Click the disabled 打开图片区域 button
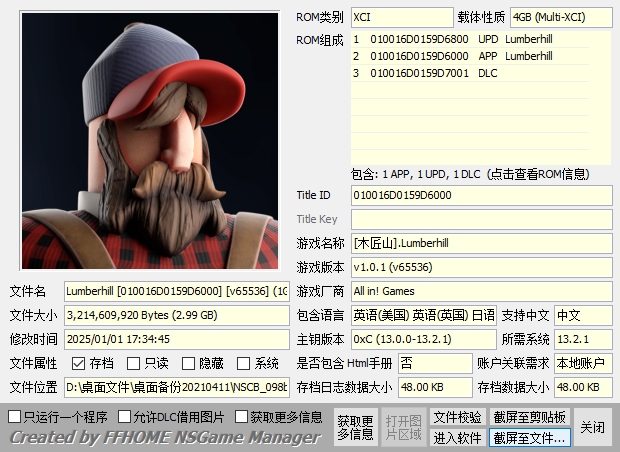The height and width of the screenshot is (452, 620). (x=403, y=427)
